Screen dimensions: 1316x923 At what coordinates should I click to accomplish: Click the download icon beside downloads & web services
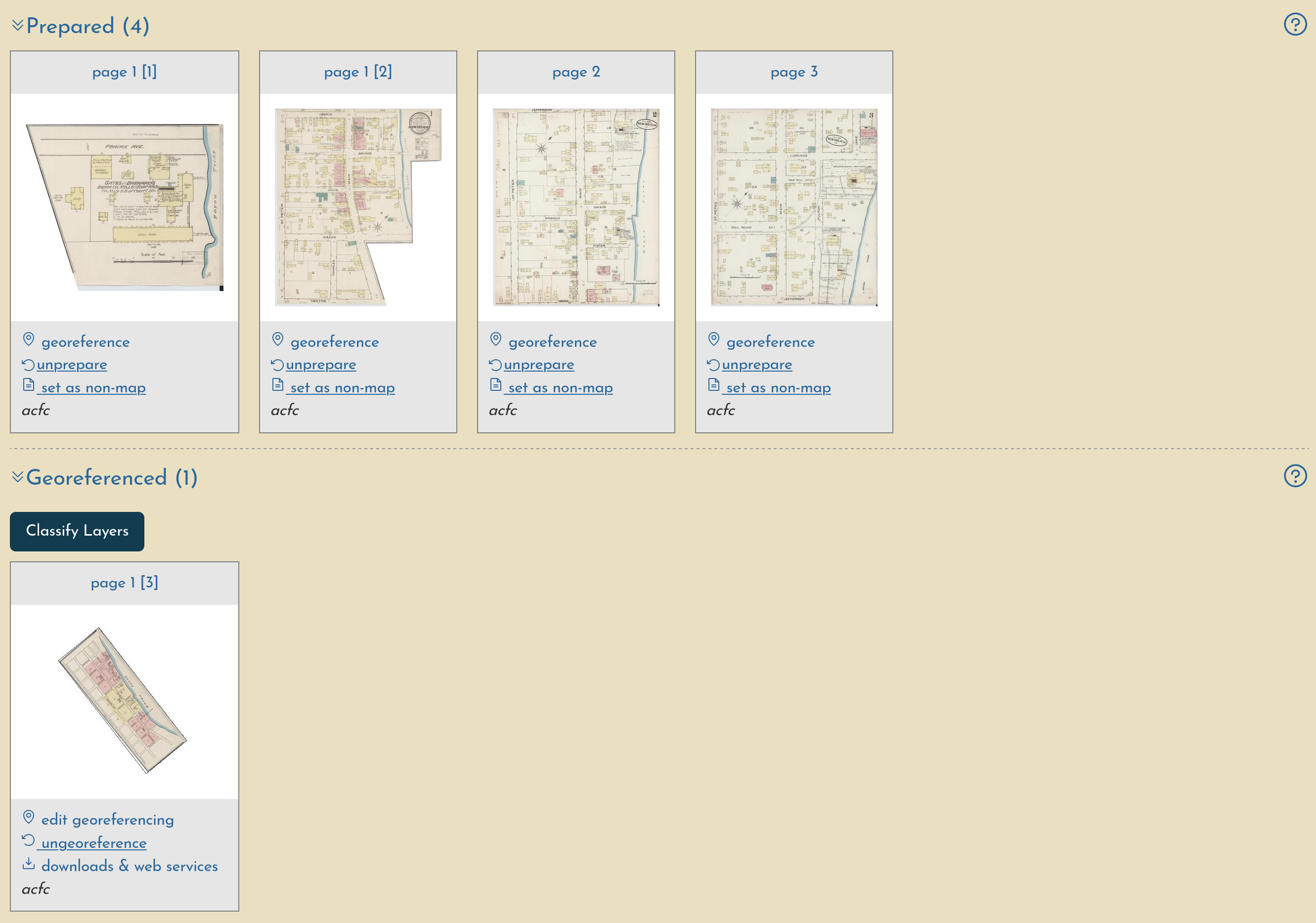pos(29,864)
